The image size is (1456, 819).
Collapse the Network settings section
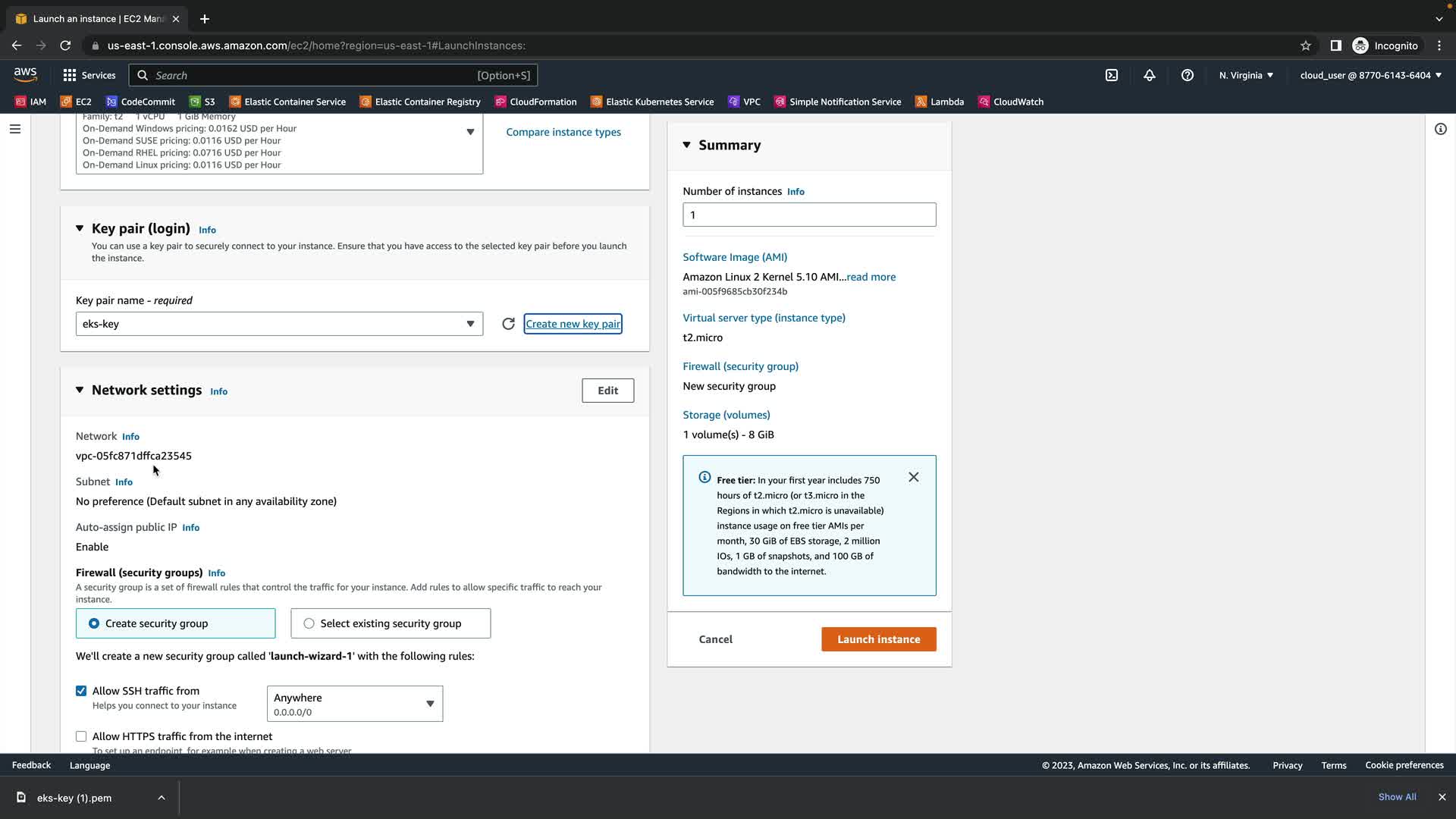(x=80, y=390)
